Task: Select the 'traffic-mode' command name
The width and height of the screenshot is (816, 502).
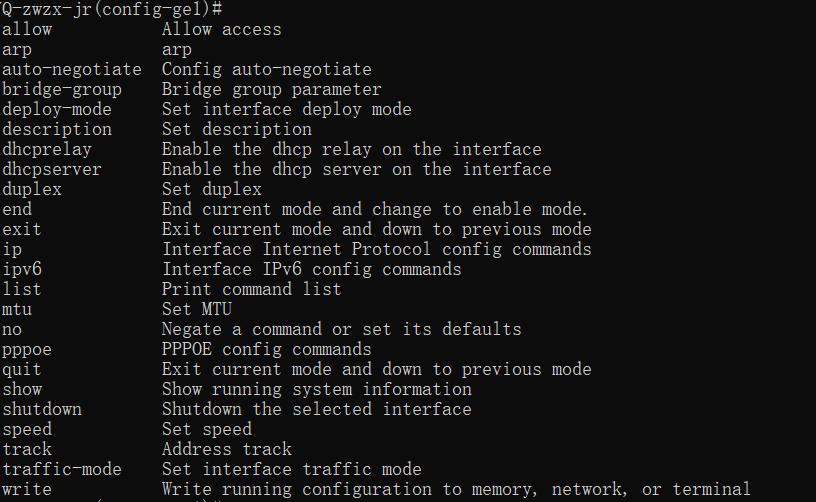Action: [62, 469]
